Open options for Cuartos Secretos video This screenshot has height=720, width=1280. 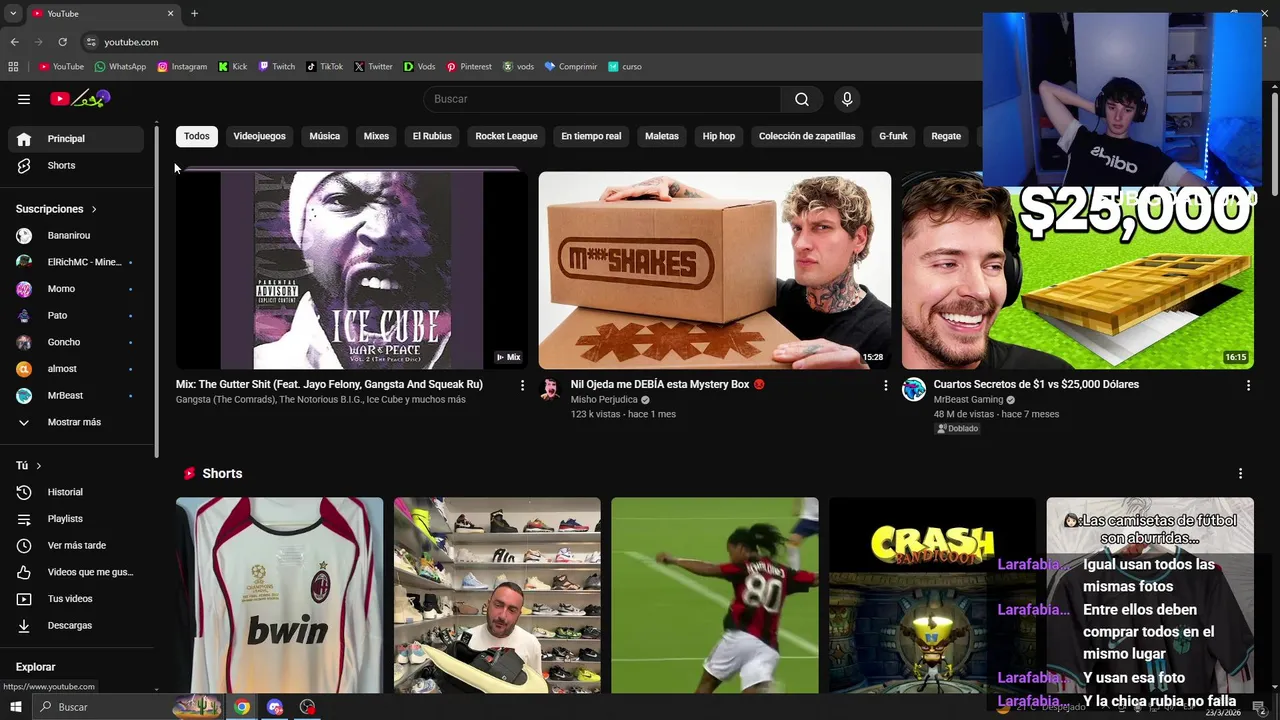tap(1248, 385)
